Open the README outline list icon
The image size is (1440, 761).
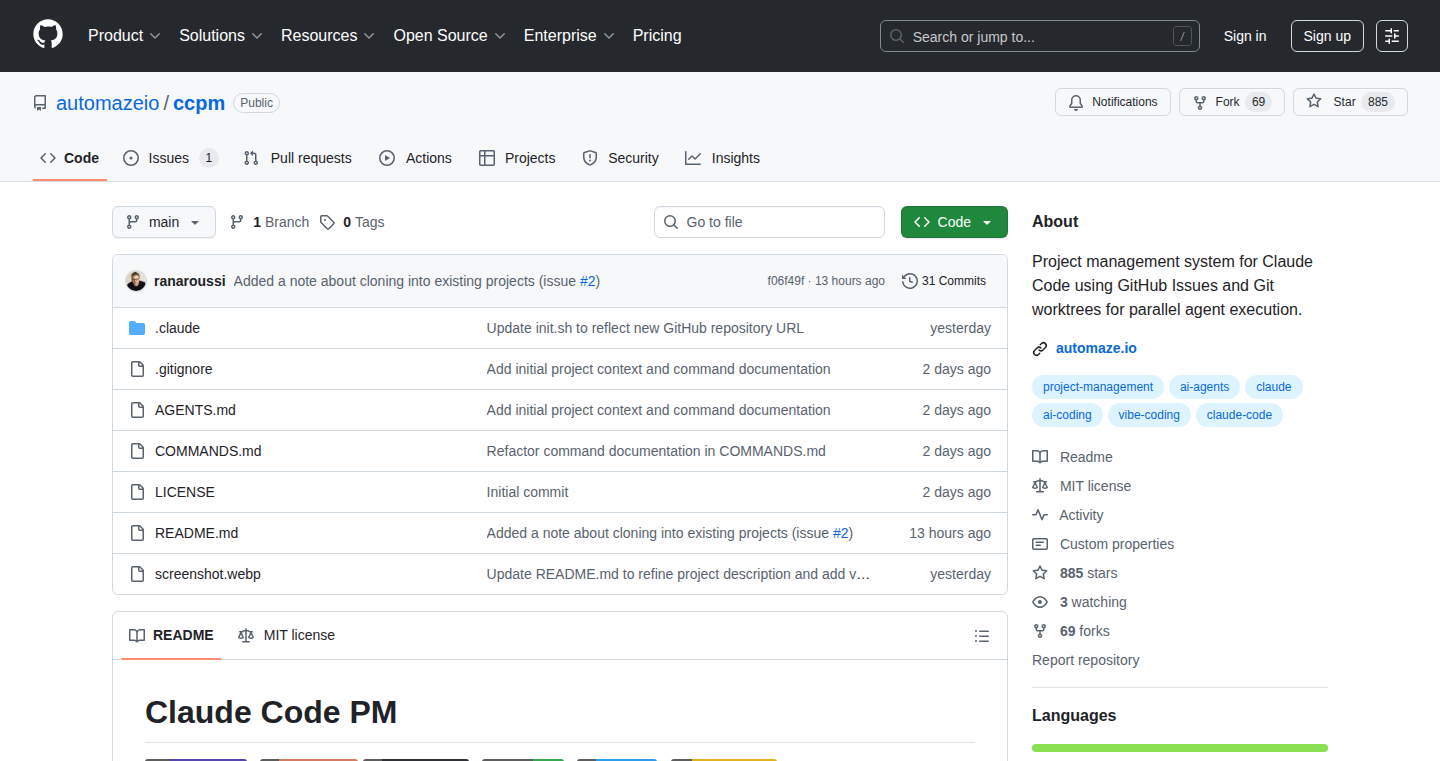pyautogui.click(x=982, y=636)
